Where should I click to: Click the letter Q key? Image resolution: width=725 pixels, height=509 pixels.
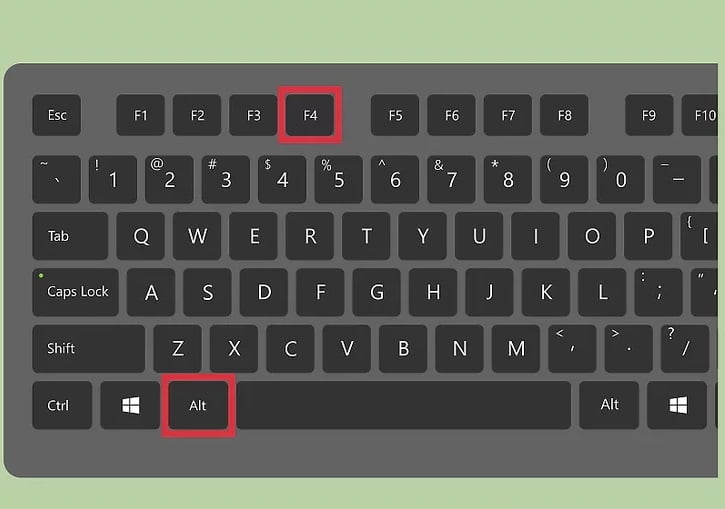pos(141,236)
